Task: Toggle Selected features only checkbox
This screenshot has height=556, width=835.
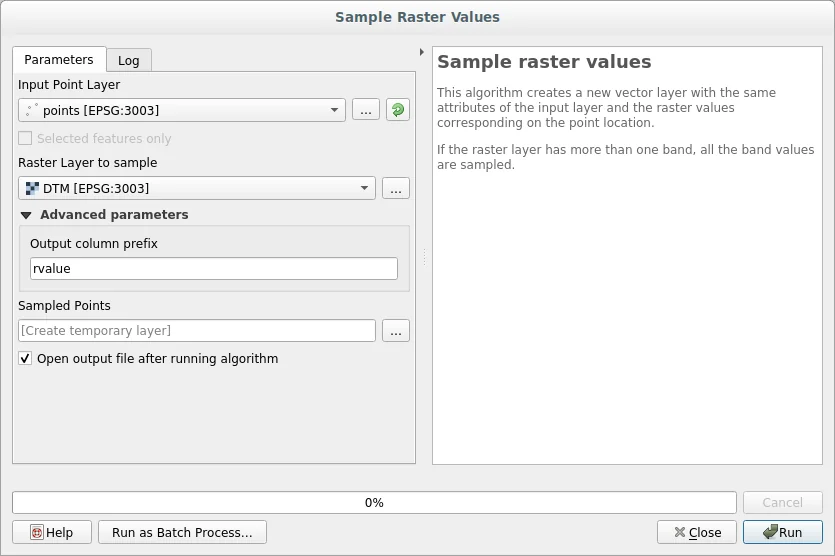Action: [26, 139]
